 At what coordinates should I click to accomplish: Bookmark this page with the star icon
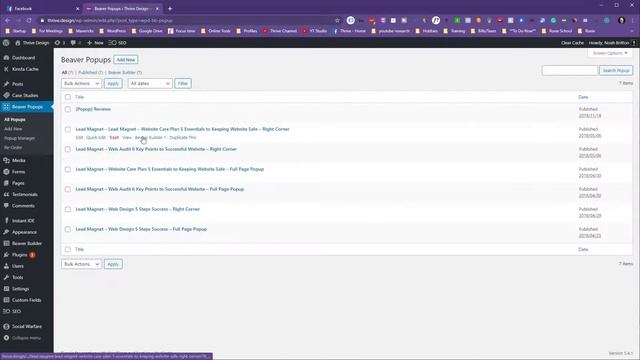click(337, 20)
